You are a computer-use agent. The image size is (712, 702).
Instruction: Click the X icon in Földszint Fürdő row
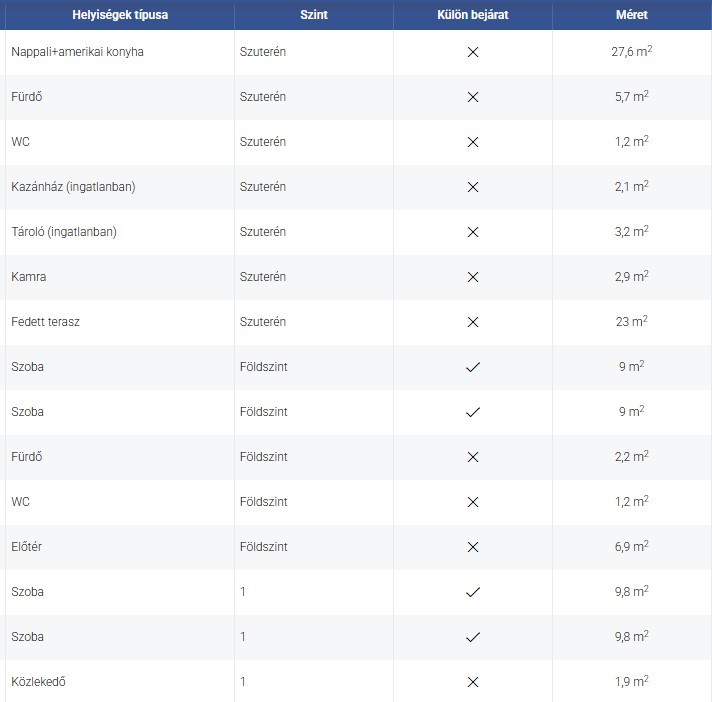[473, 457]
